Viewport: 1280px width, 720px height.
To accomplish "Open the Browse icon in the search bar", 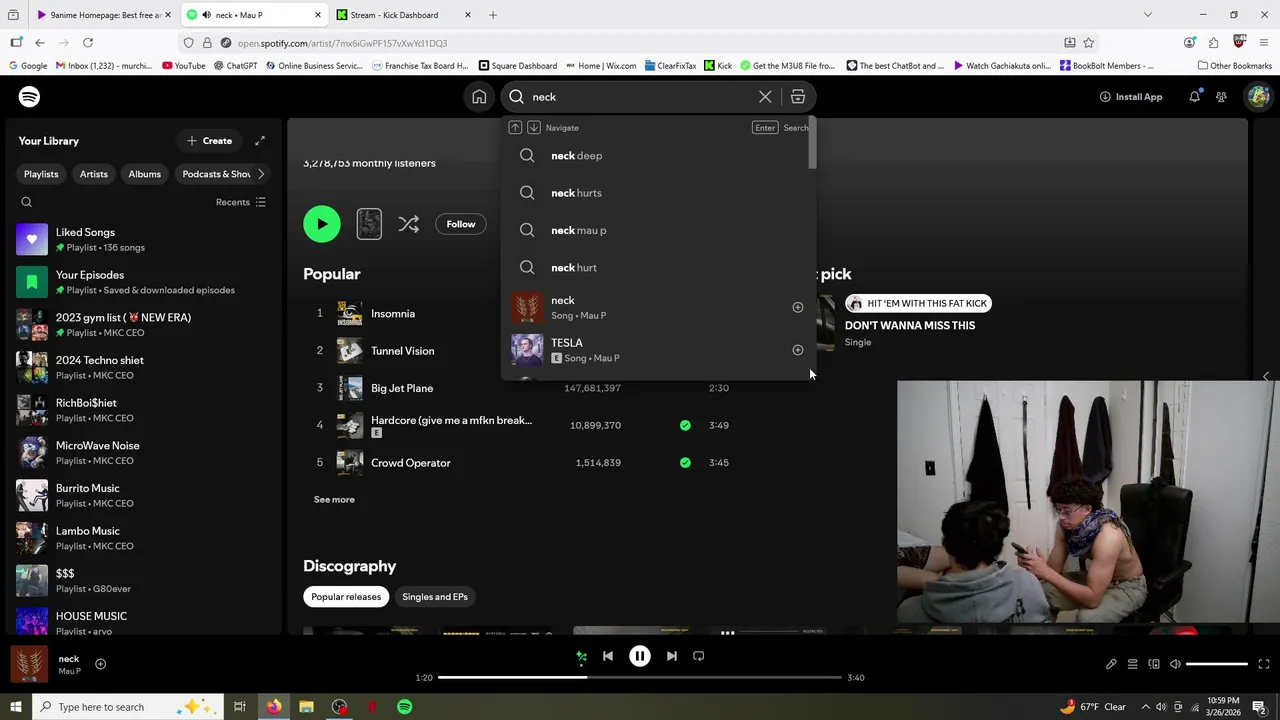I will pos(798,97).
